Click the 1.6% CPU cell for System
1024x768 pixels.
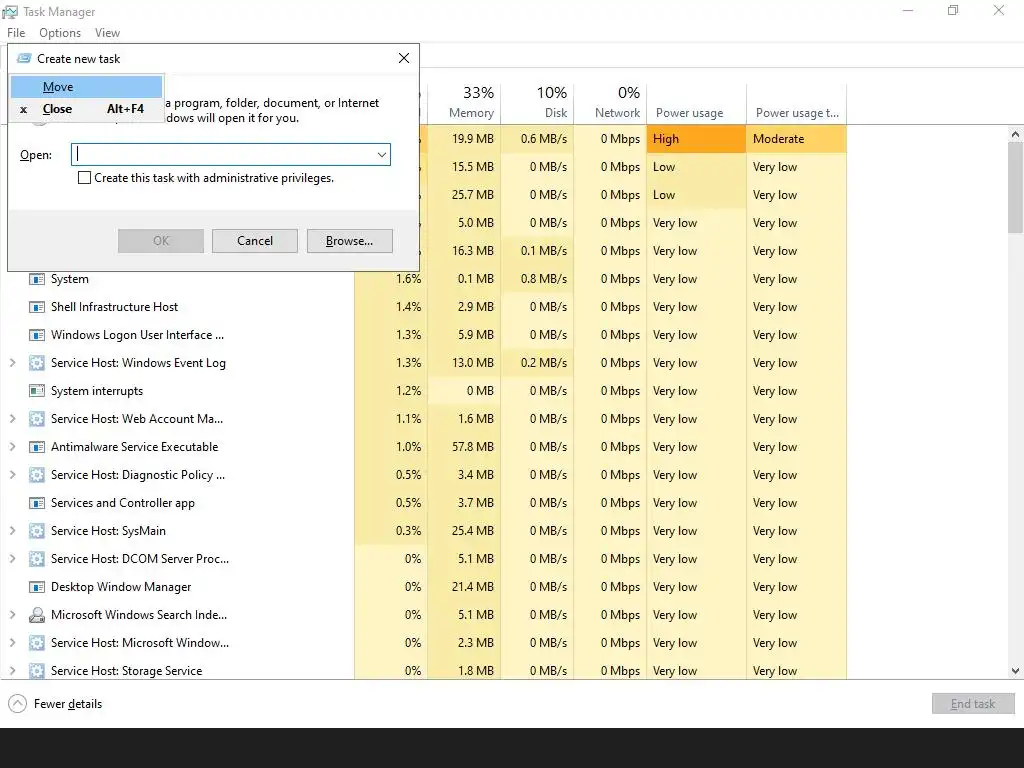coord(391,279)
